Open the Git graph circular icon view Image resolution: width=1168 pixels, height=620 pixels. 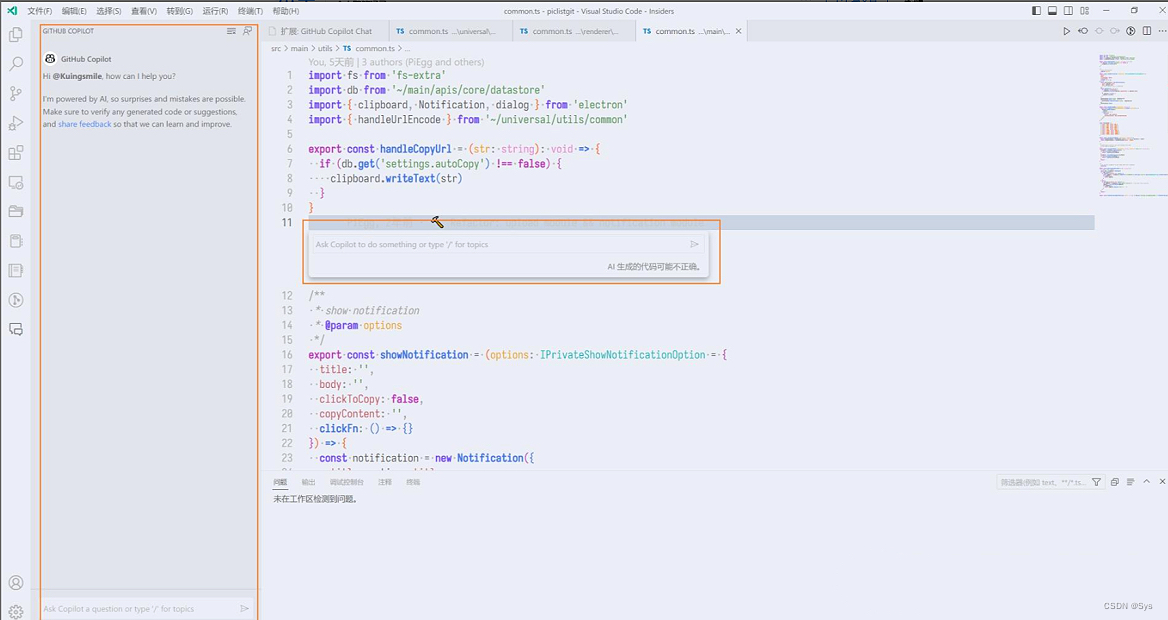[16, 300]
